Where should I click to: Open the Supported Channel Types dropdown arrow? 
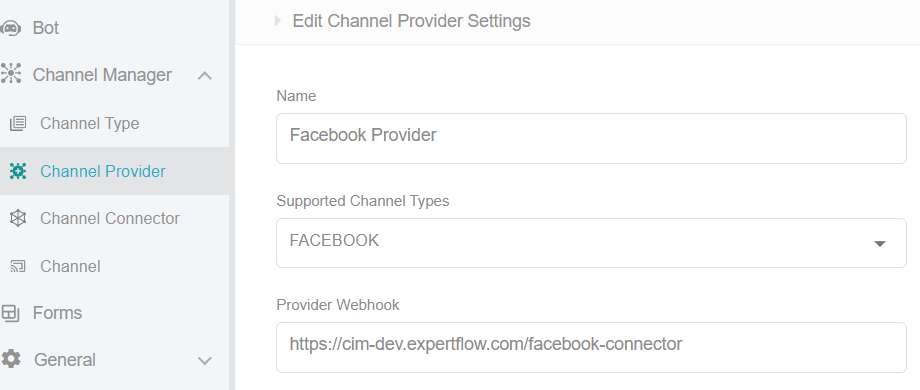880,243
